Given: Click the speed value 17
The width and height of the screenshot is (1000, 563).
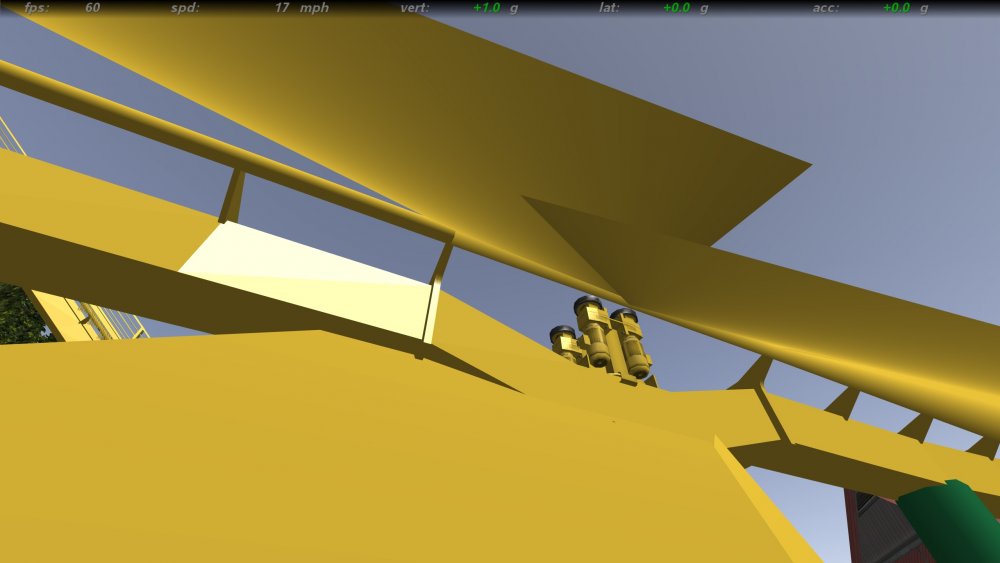Looking at the screenshot, I should 282,8.
